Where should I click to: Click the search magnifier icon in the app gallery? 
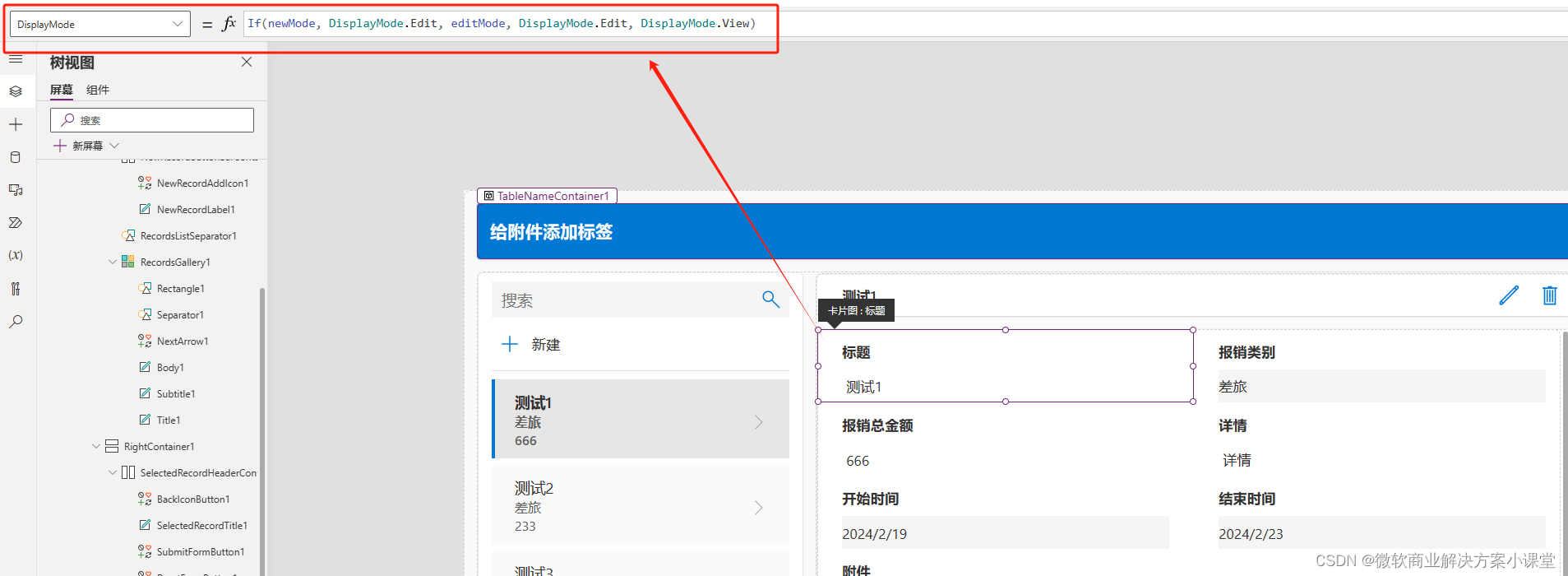770,300
